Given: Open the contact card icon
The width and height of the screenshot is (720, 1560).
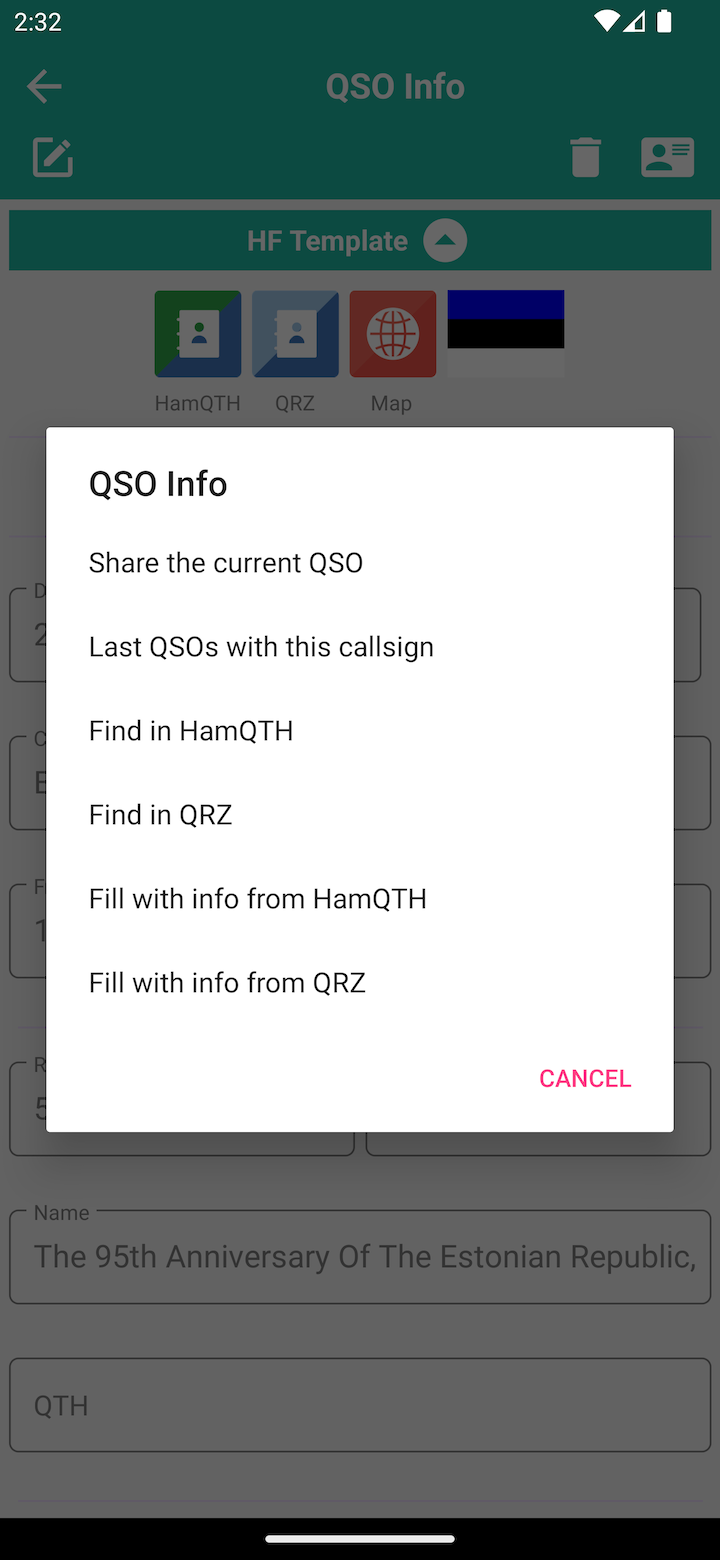Looking at the screenshot, I should click(667, 158).
